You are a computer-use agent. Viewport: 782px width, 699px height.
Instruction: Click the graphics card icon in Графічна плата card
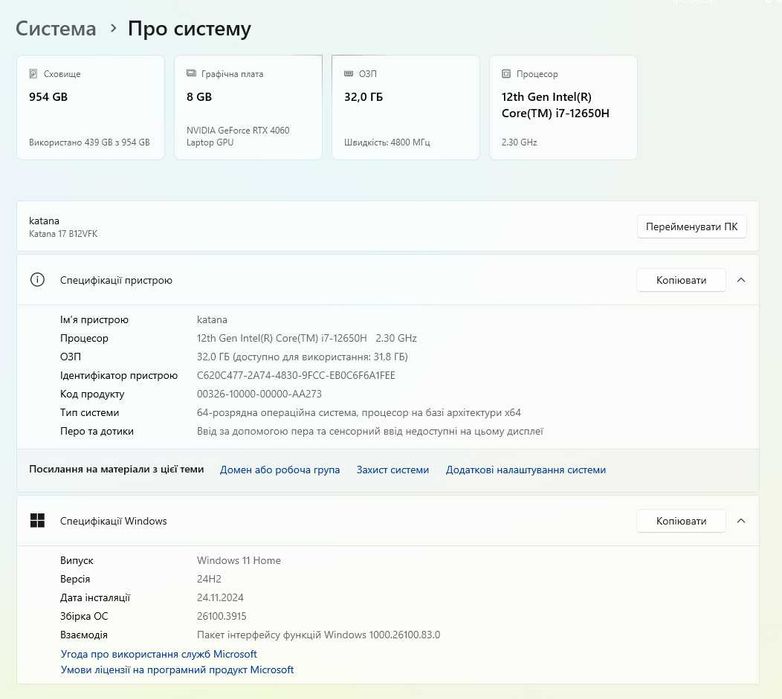coord(190,74)
